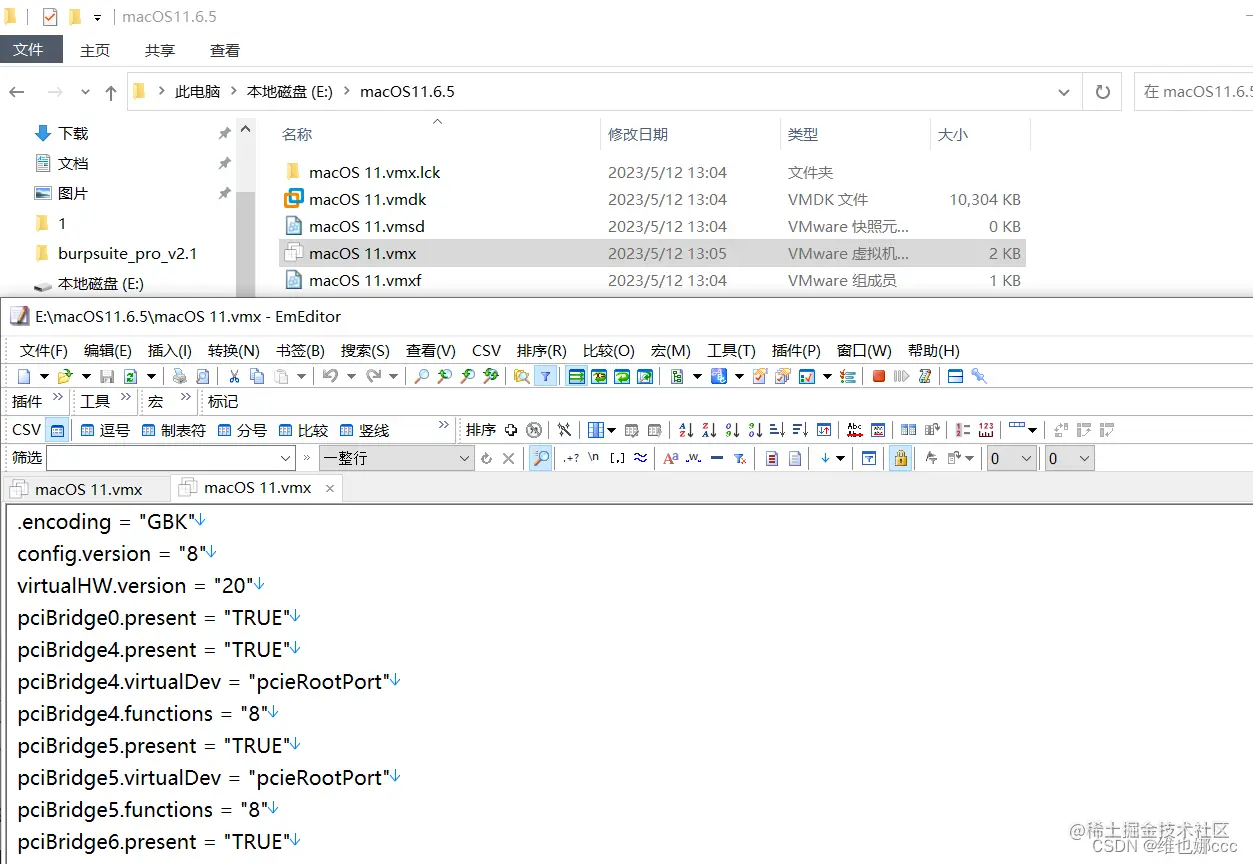This screenshot has height=864, width=1253.
Task: Click the Save floppy disk icon
Action: (x=107, y=376)
